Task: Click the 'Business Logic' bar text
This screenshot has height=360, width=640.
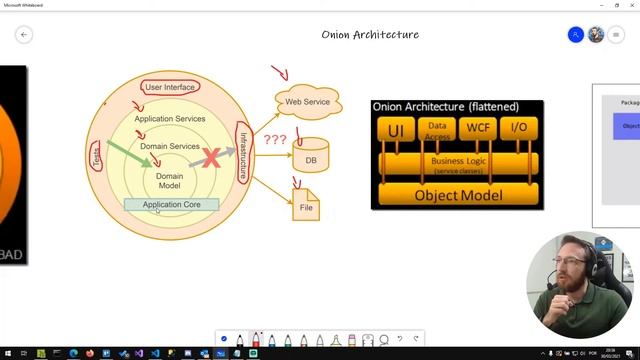Action: [x=458, y=161]
